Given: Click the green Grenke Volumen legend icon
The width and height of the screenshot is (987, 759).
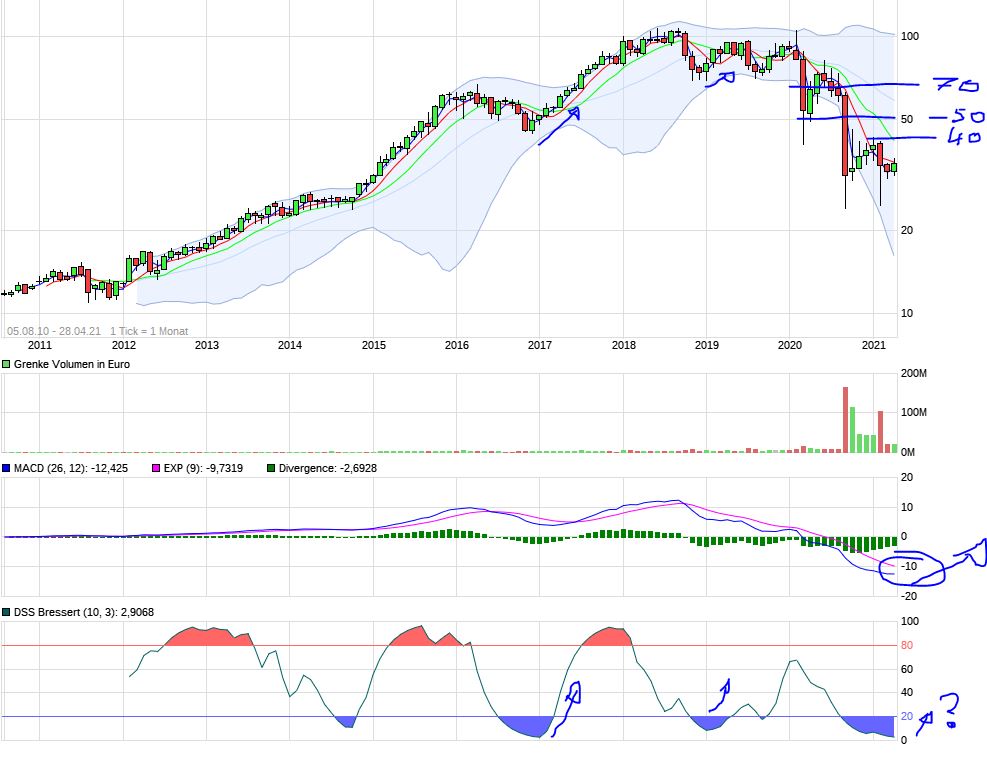Looking at the screenshot, I should pyautogui.click(x=8, y=364).
